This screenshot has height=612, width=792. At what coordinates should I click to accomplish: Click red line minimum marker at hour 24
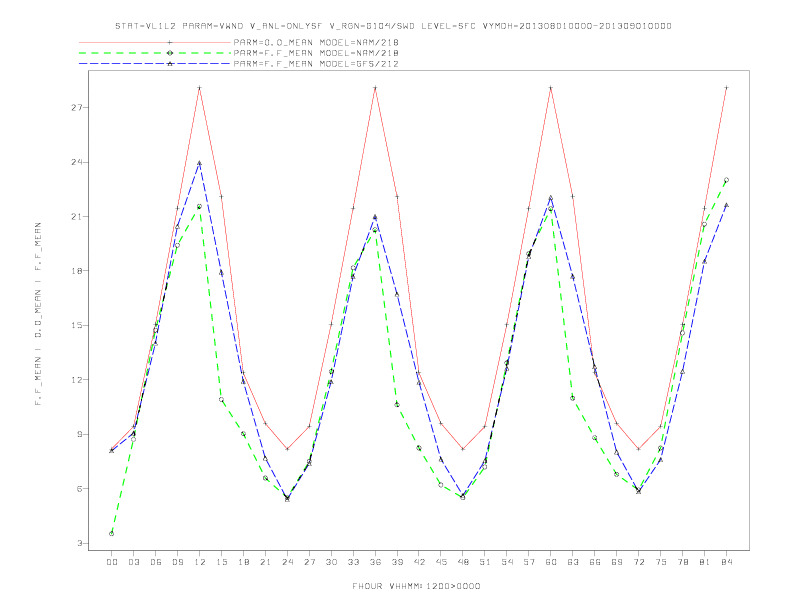click(287, 449)
